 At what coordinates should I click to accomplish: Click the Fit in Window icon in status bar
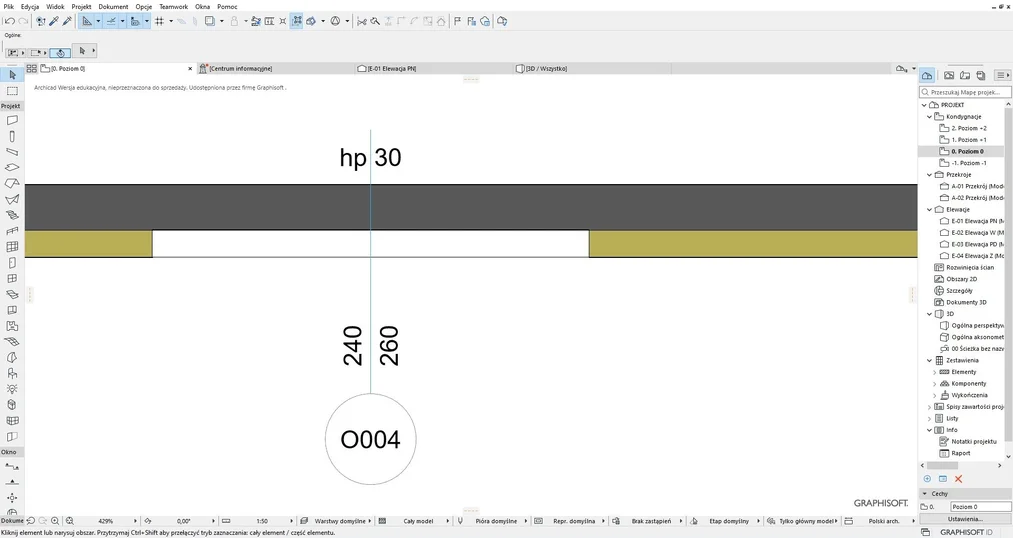(x=70, y=521)
